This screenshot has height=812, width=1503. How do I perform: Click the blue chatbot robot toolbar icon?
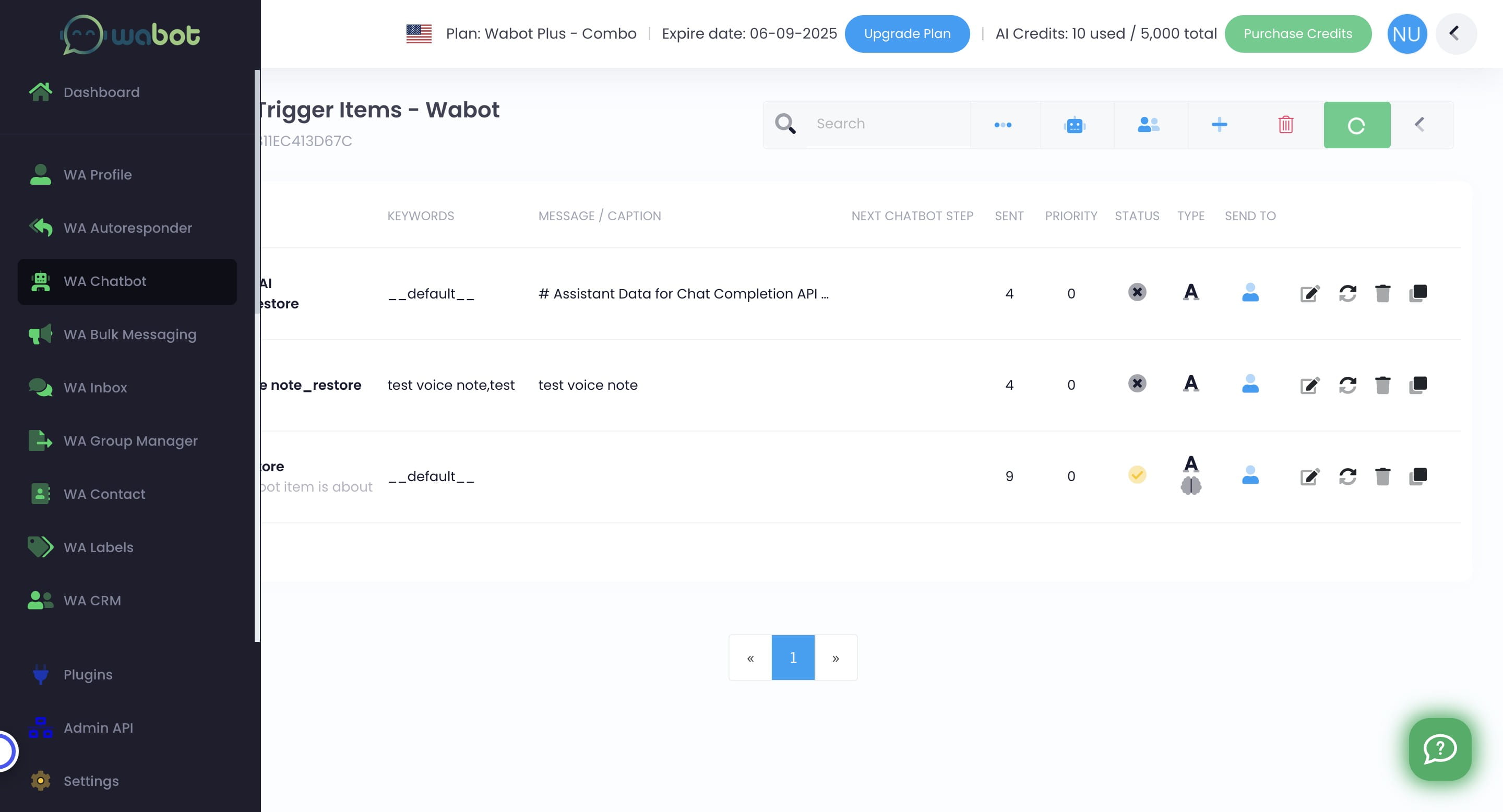pyautogui.click(x=1074, y=125)
